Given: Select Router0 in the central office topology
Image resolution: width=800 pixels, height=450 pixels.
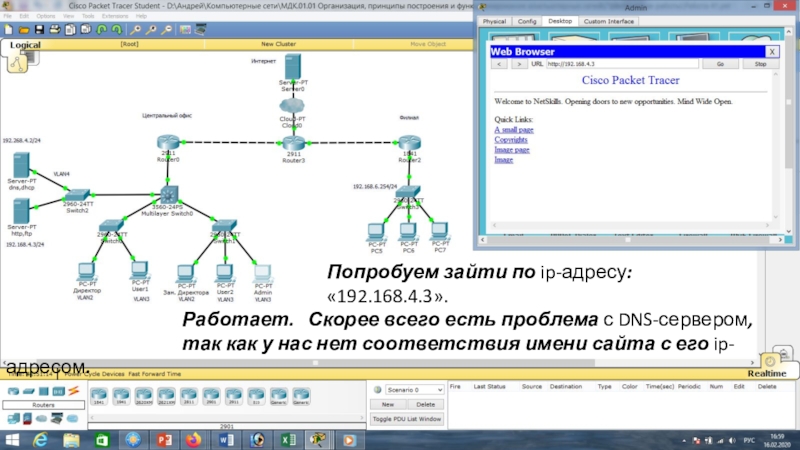Looking at the screenshot, I should (168, 142).
